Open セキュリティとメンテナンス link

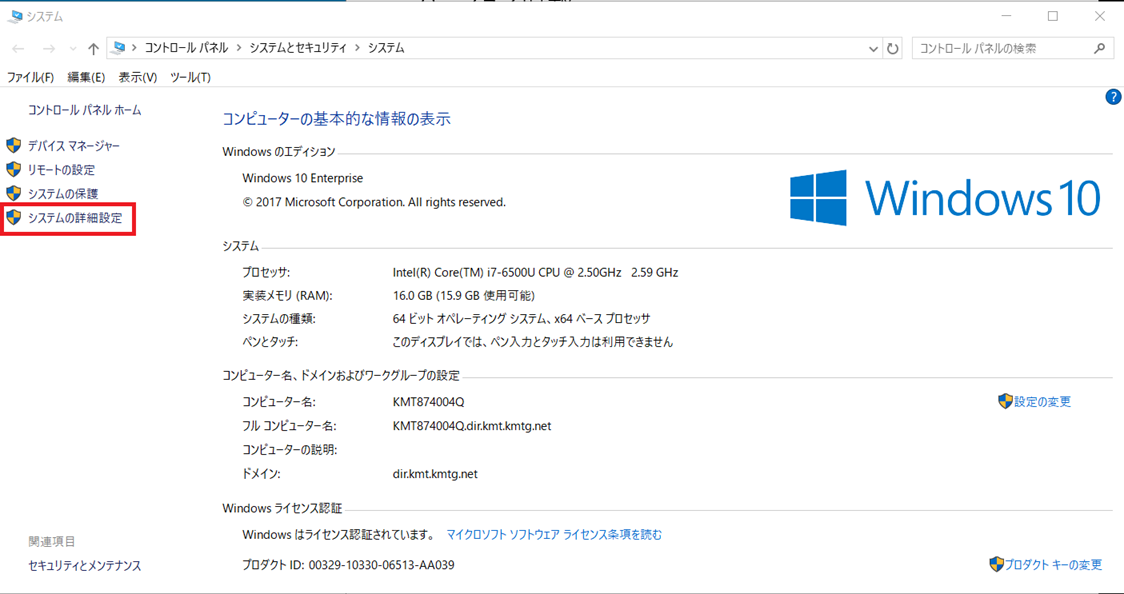85,566
